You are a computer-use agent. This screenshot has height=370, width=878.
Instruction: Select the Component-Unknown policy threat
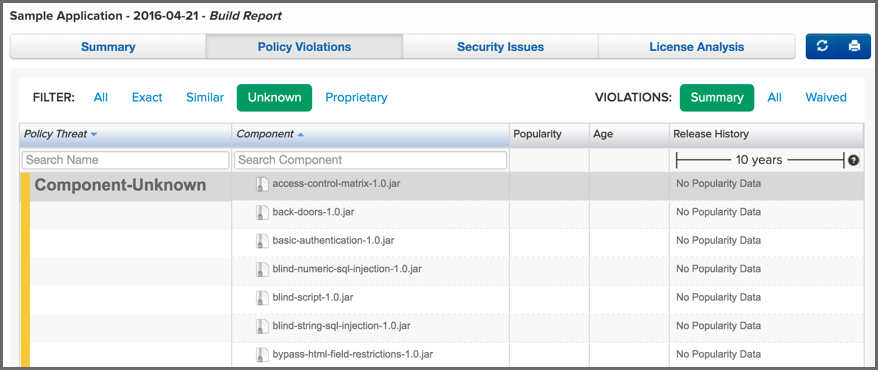point(120,185)
